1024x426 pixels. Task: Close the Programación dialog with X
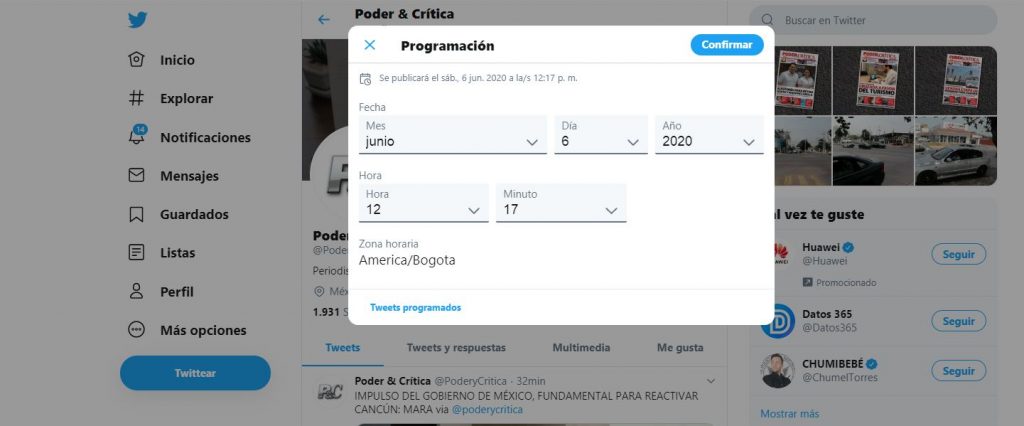point(370,45)
